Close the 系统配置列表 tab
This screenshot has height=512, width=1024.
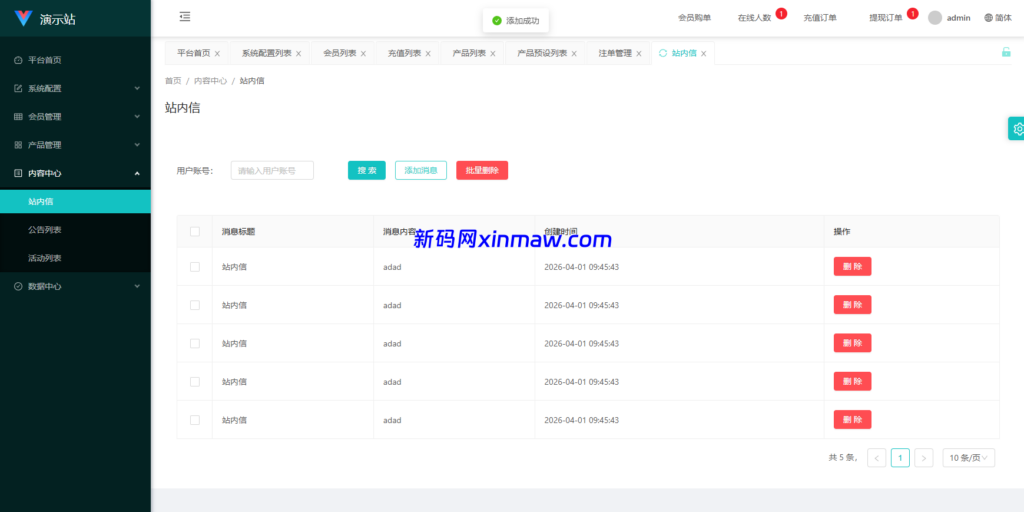[298, 54]
